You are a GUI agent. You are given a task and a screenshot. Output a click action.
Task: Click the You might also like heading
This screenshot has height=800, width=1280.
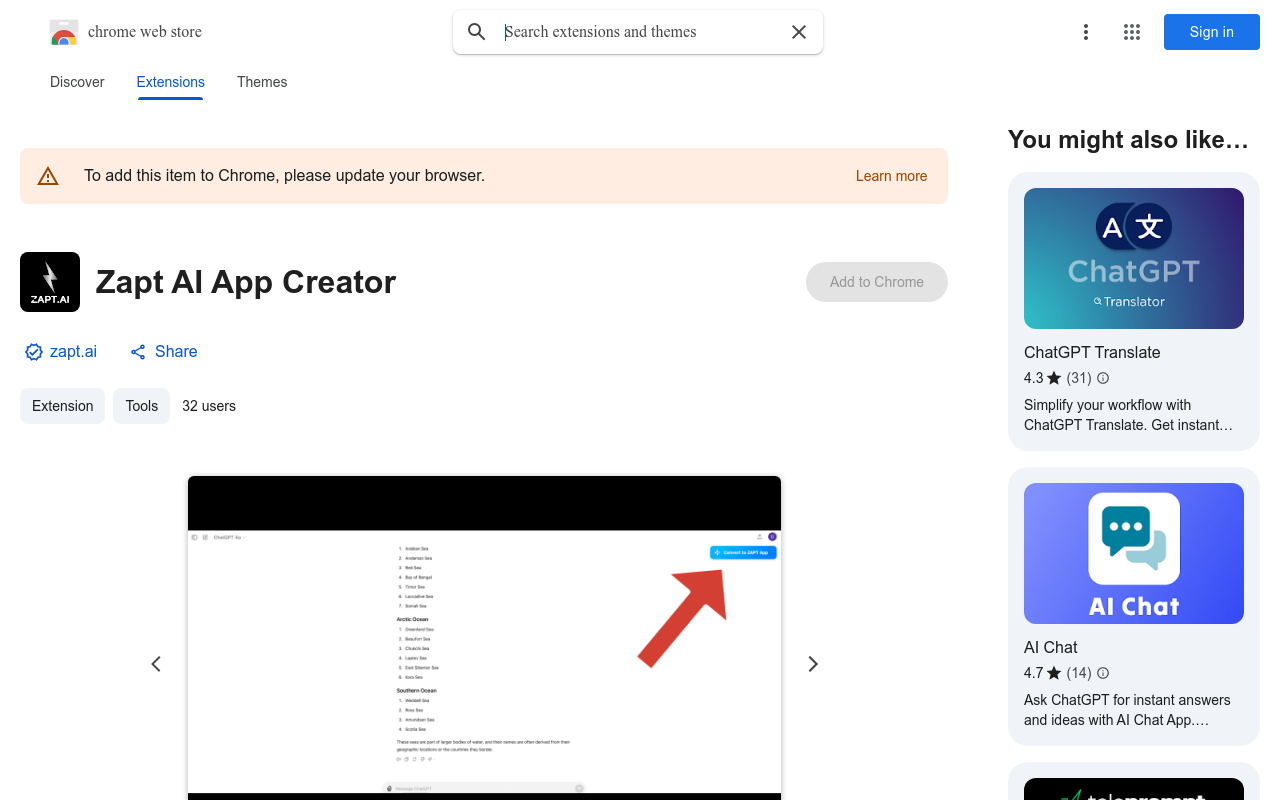[x=1128, y=140]
